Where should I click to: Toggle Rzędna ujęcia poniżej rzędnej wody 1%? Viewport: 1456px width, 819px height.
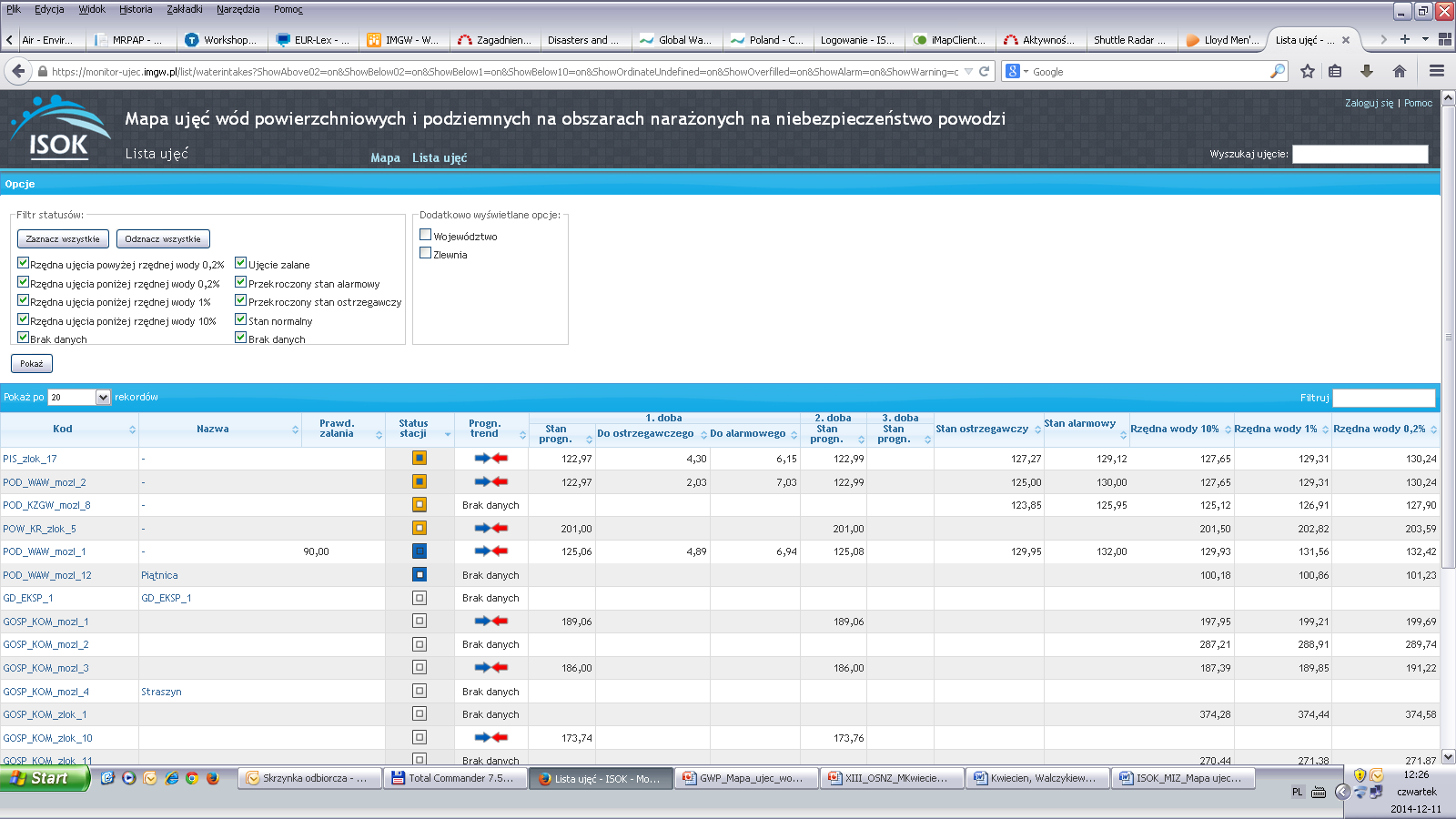tap(24, 299)
